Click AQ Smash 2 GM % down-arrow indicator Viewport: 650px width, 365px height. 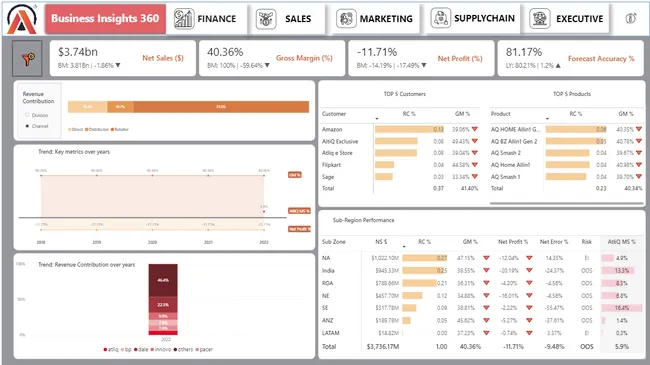(x=639, y=153)
